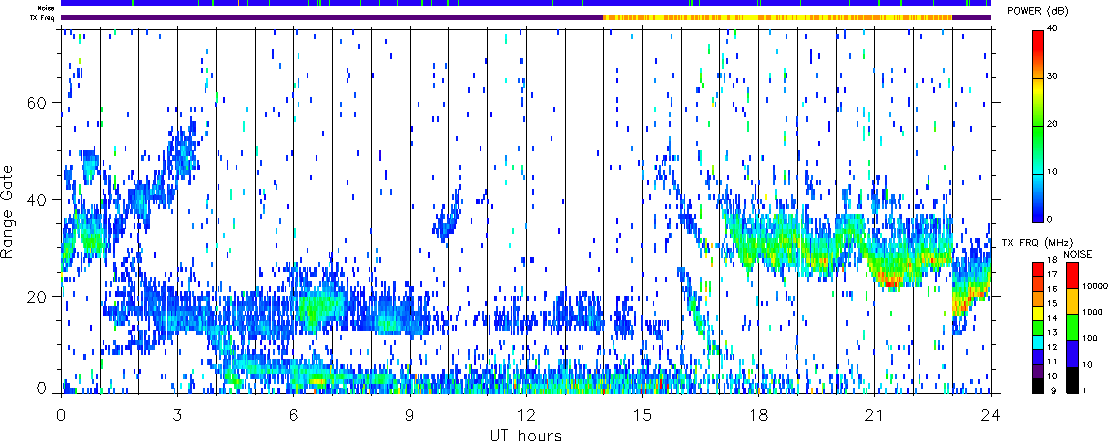The height and width of the screenshot is (441, 1108).
Task: Click the POWER (dB) color bar
Action: (x=1037, y=125)
